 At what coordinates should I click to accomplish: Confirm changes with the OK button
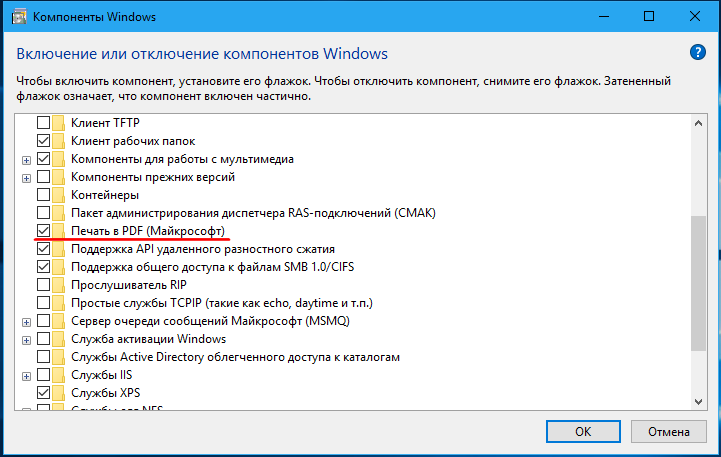pyautogui.click(x=583, y=432)
